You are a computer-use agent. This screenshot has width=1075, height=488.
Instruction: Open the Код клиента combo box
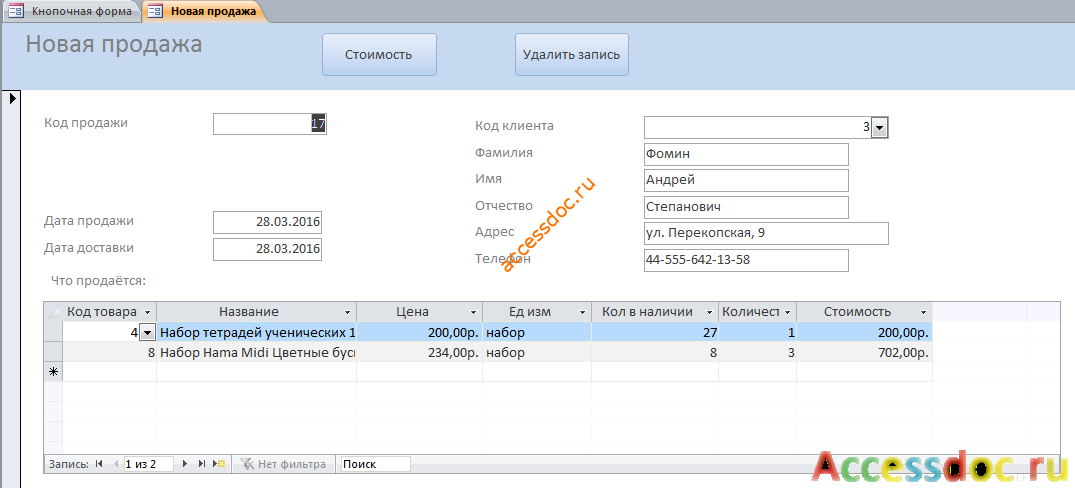pos(880,127)
